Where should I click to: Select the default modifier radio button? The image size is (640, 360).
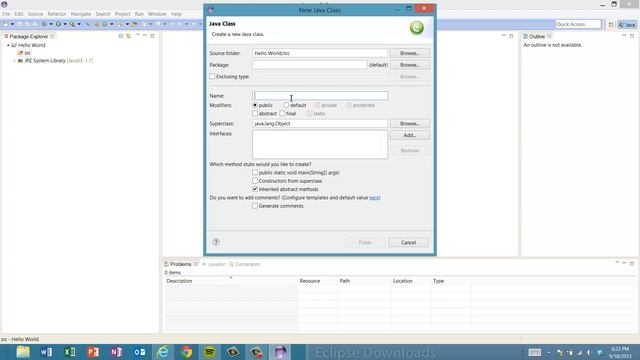[286, 105]
